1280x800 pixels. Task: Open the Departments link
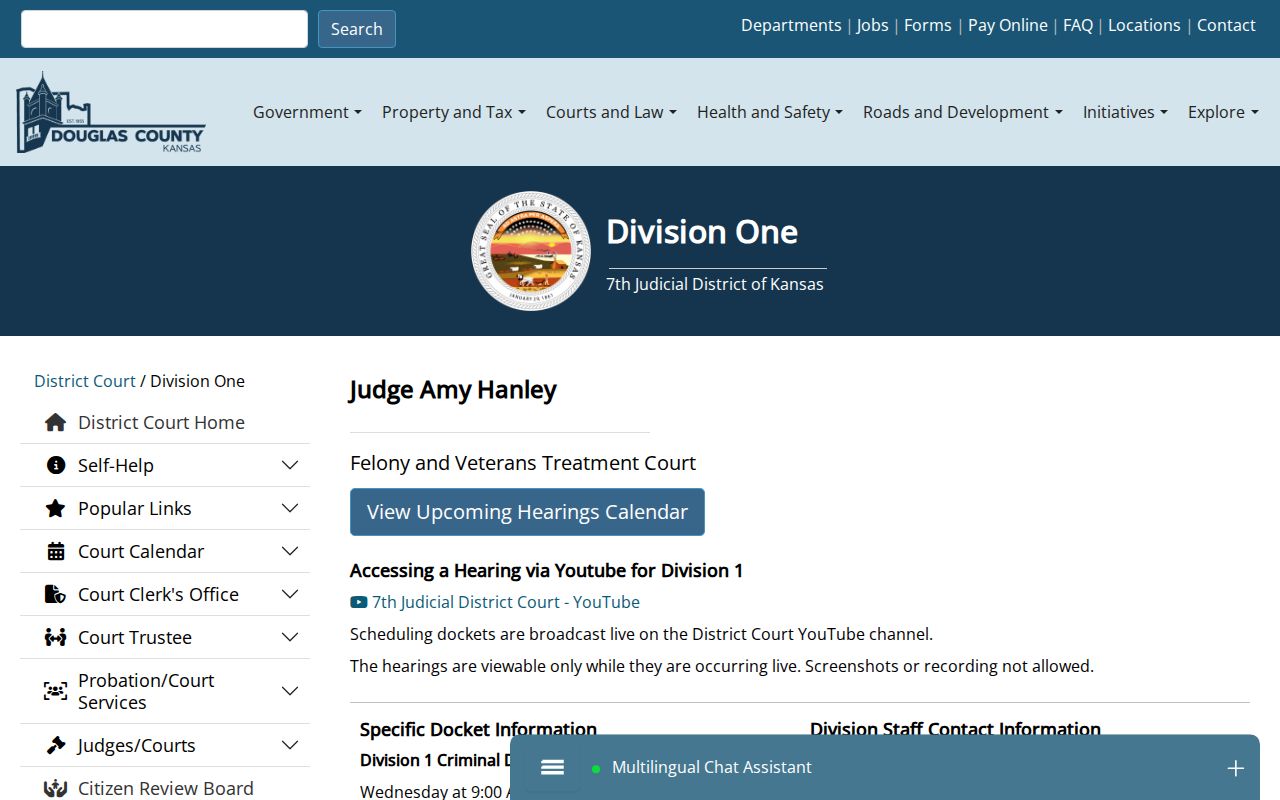(791, 25)
